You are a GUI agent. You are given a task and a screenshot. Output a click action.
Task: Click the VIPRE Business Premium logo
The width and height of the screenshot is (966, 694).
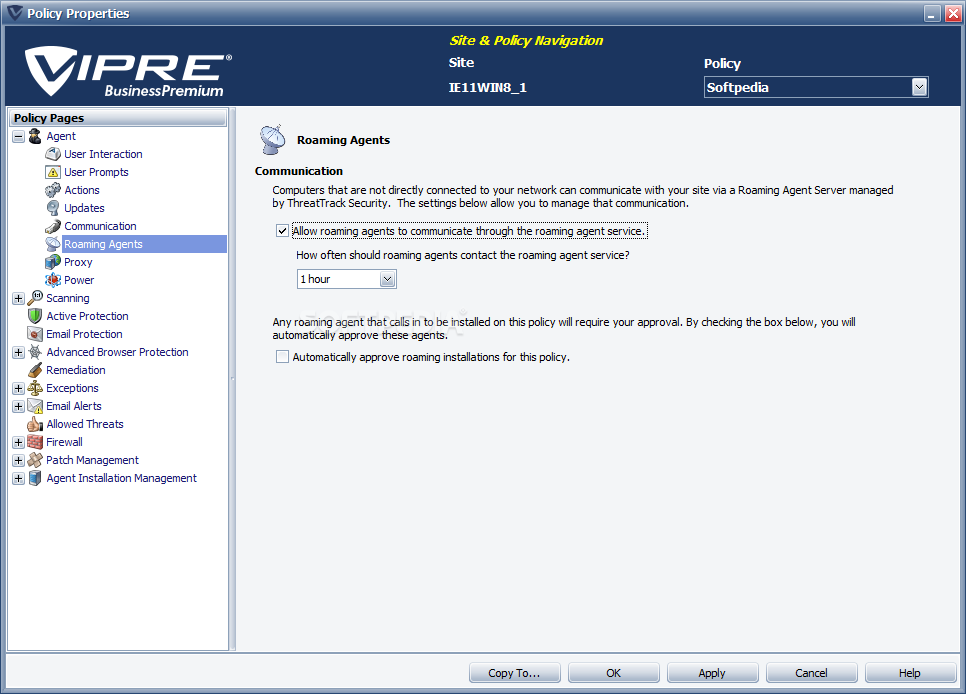point(128,71)
